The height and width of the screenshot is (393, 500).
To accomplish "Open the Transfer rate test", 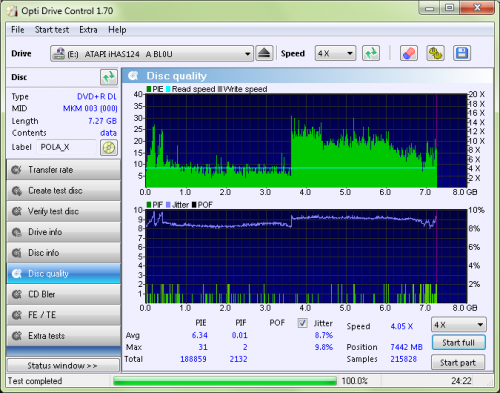I will [64, 170].
